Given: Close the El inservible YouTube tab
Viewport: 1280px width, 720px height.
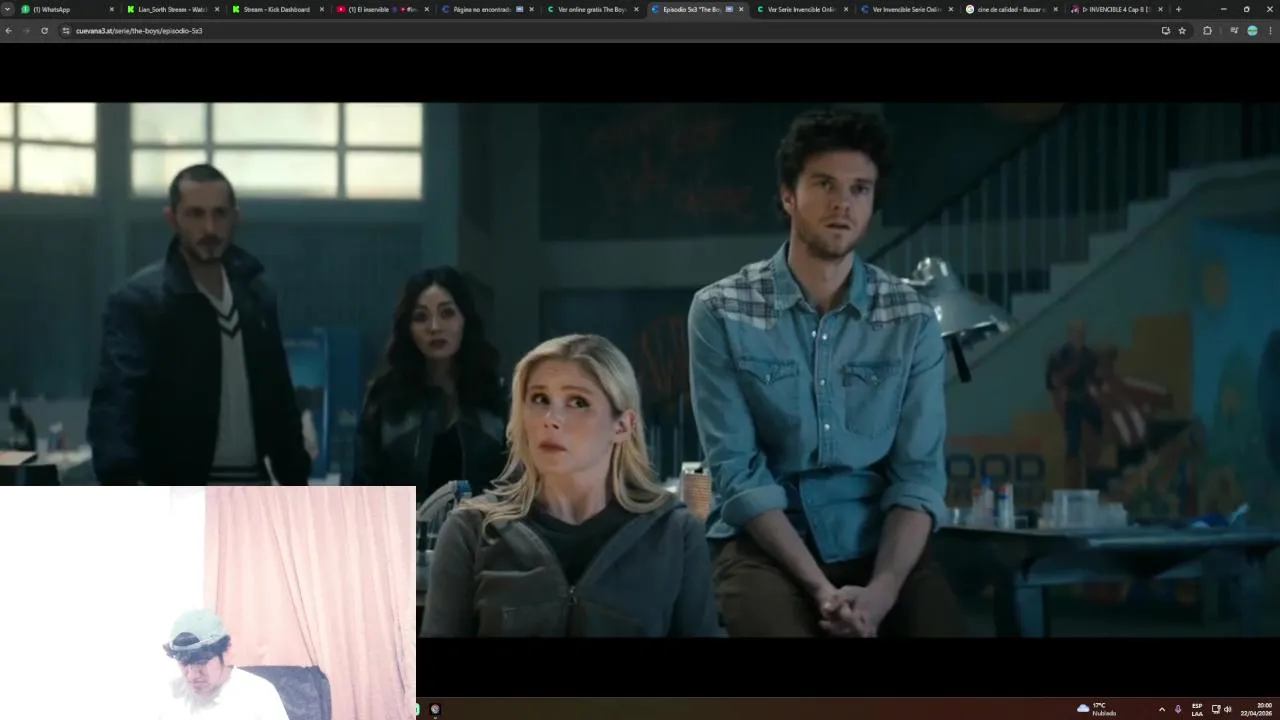Looking at the screenshot, I should (427, 9).
